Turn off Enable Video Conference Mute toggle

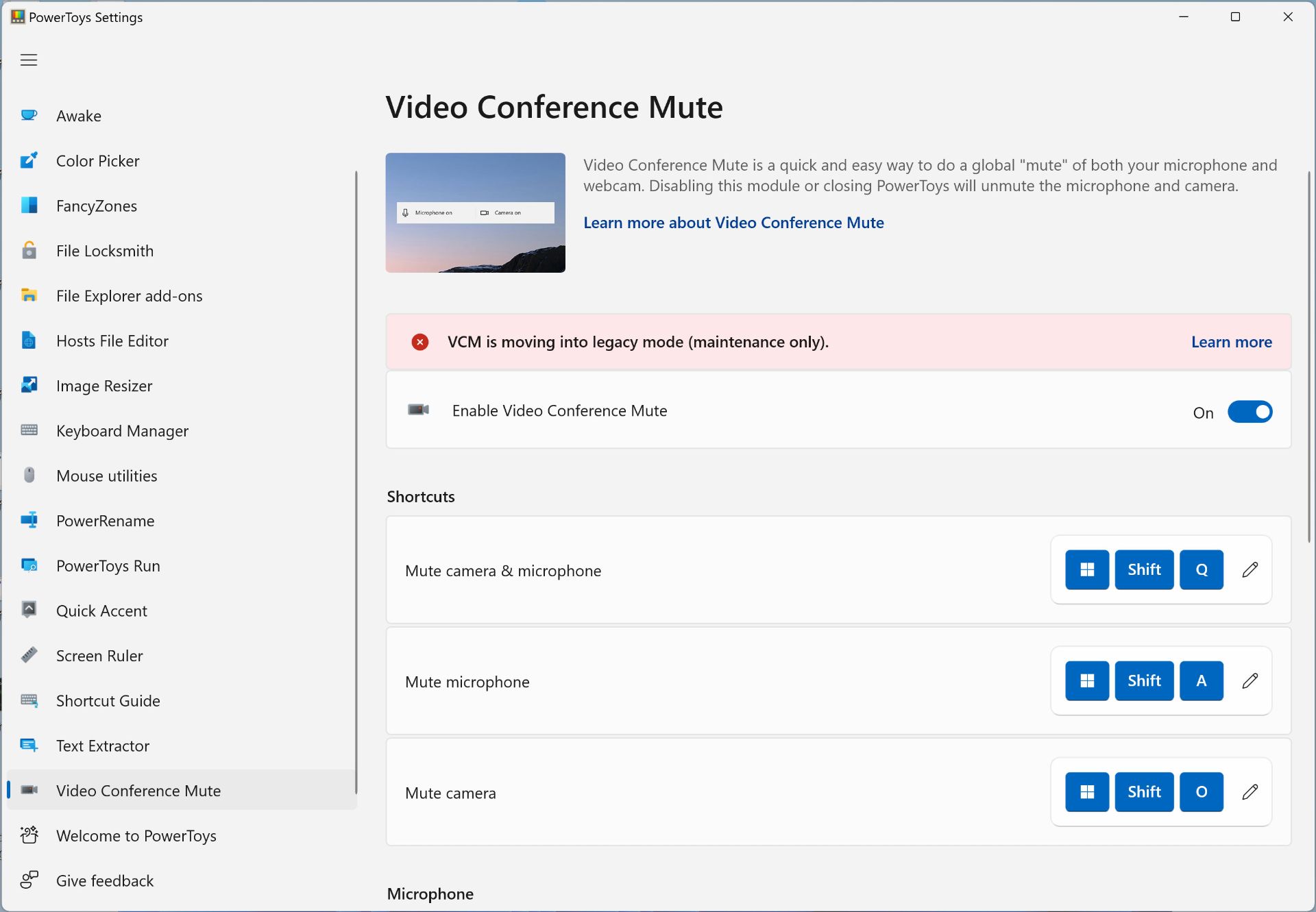[x=1249, y=412]
